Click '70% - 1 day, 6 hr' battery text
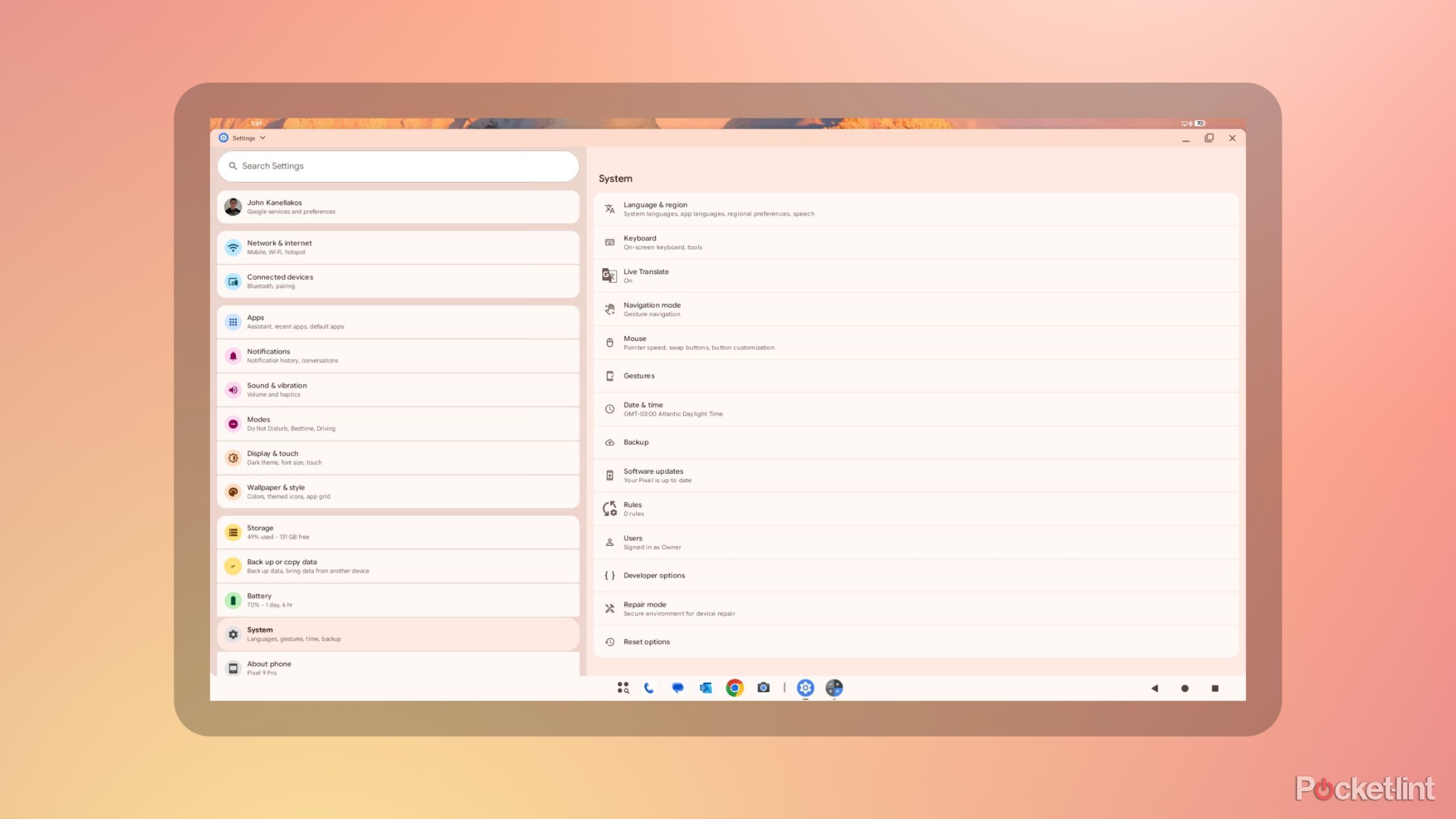 click(x=270, y=605)
